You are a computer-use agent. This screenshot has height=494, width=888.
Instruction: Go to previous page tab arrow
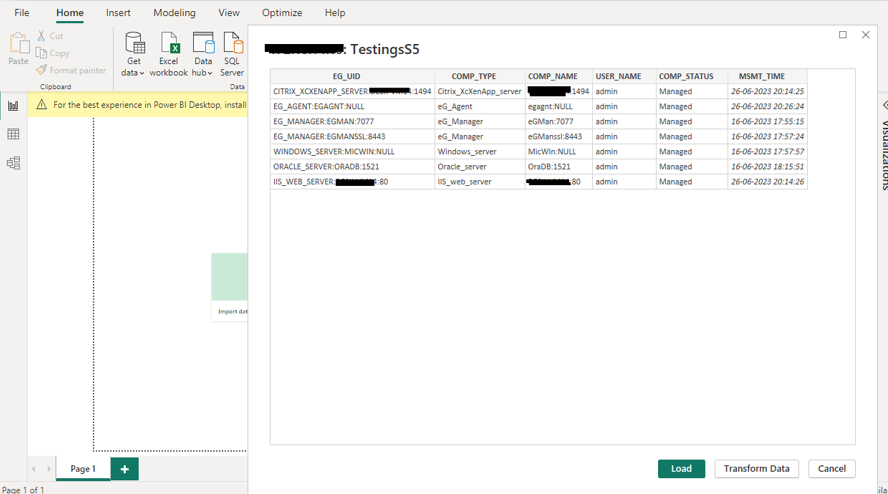pos(34,469)
